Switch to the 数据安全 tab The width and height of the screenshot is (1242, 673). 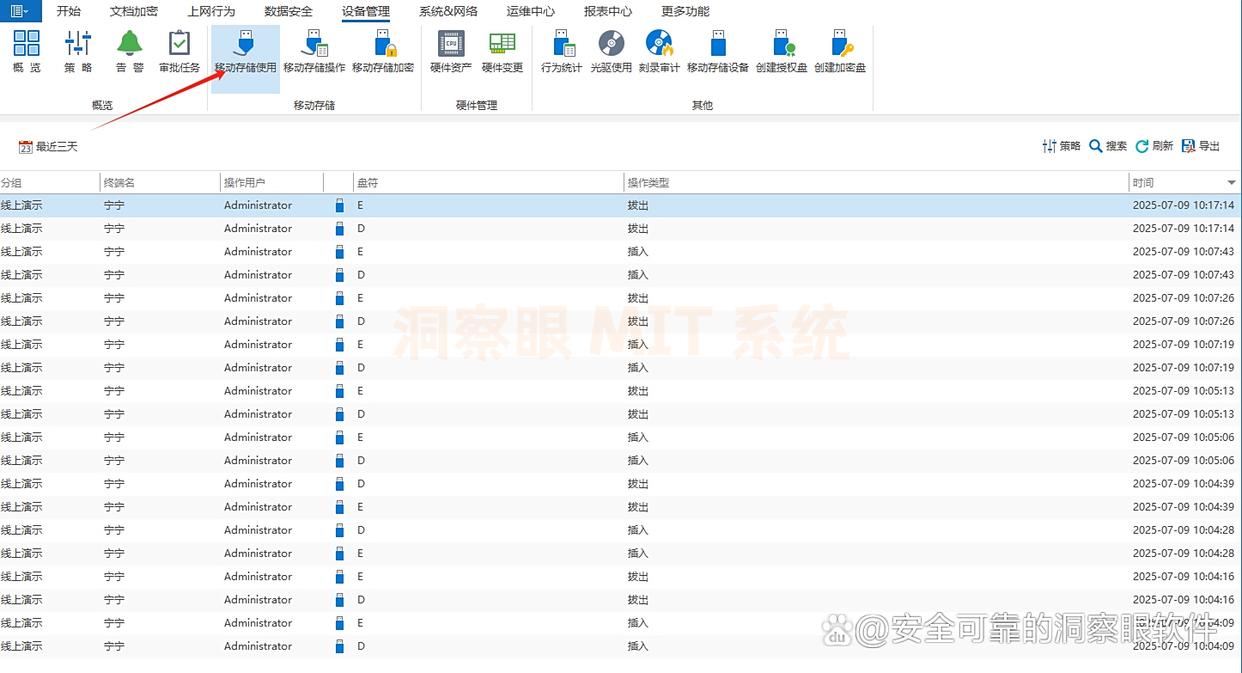click(288, 12)
